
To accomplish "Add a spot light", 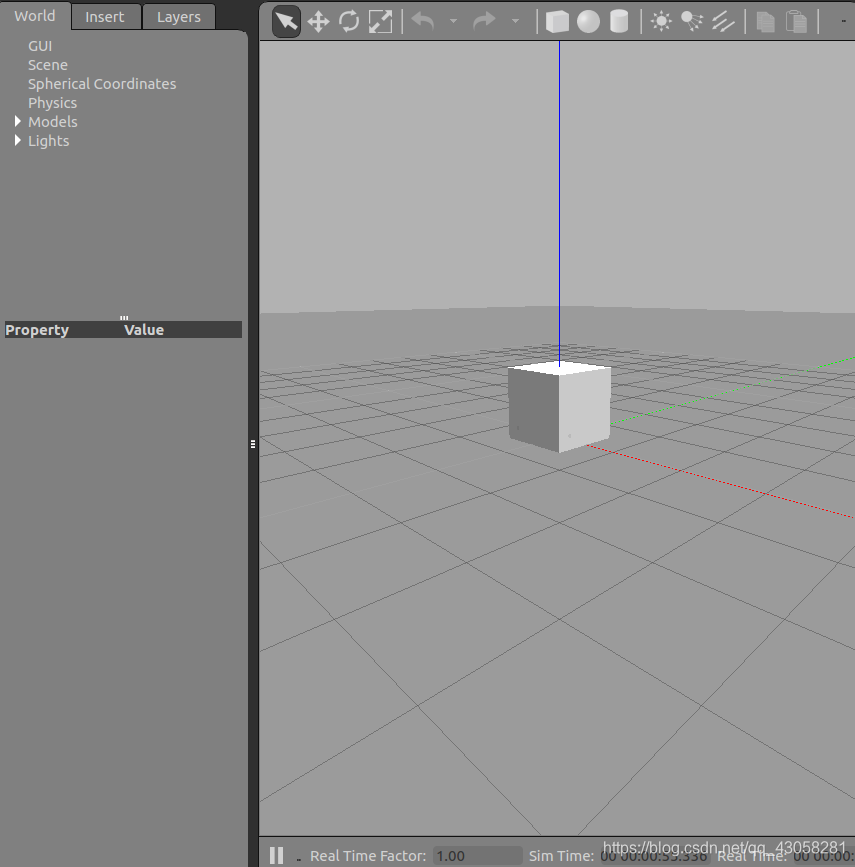I will (x=692, y=22).
